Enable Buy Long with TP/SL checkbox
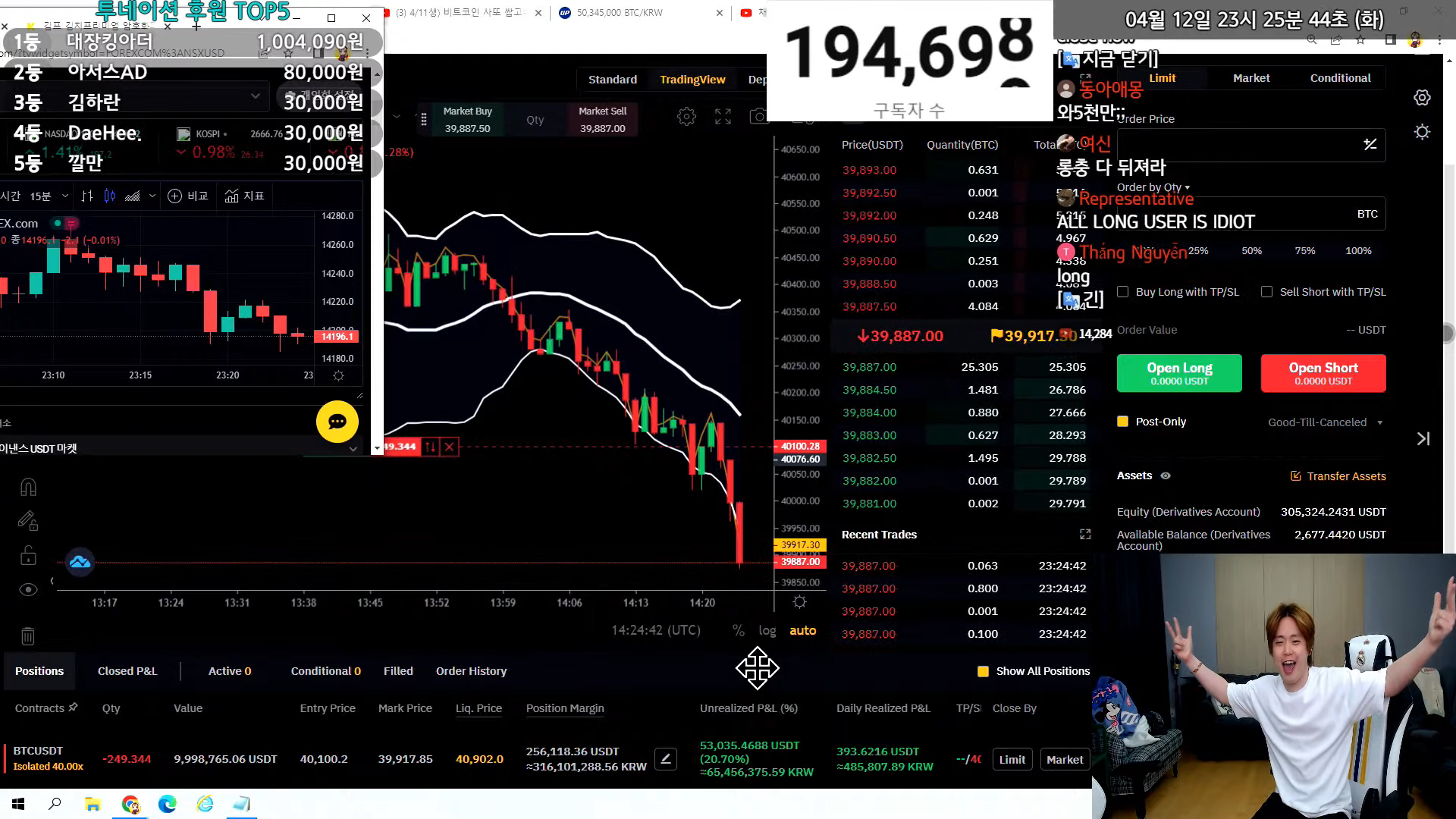Viewport: 1456px width, 819px height. point(1123,292)
